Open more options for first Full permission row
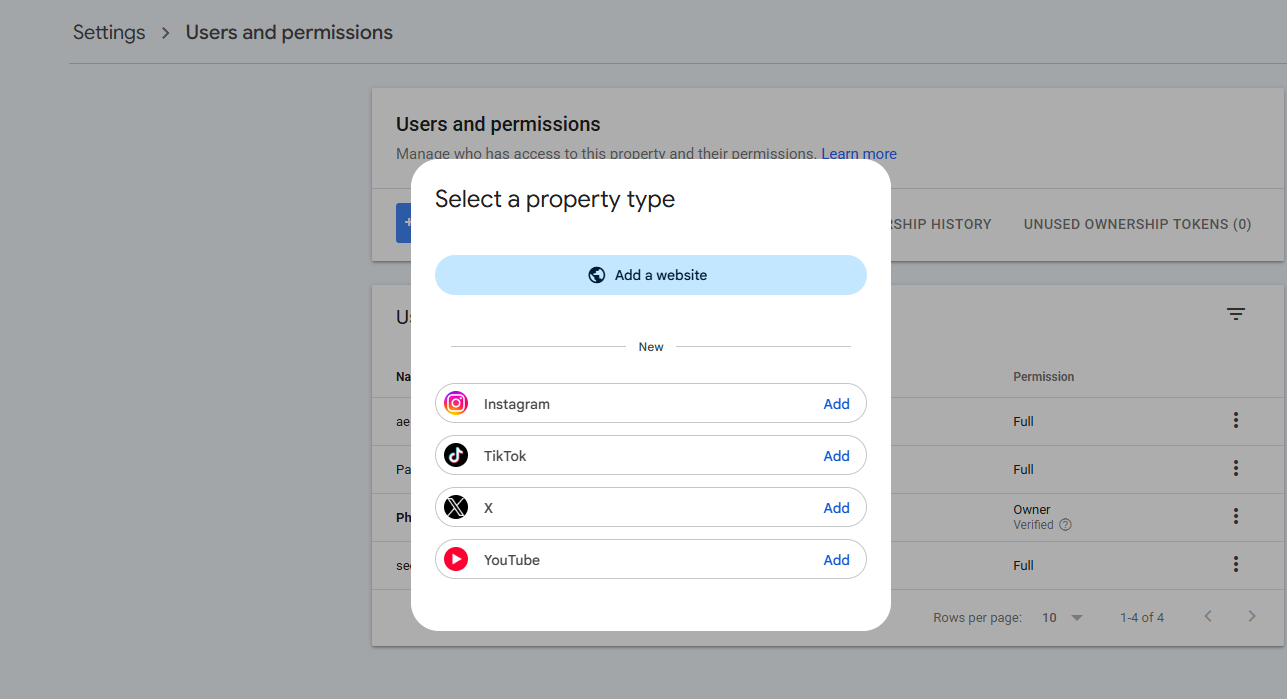The width and height of the screenshot is (1287, 699). (1236, 421)
